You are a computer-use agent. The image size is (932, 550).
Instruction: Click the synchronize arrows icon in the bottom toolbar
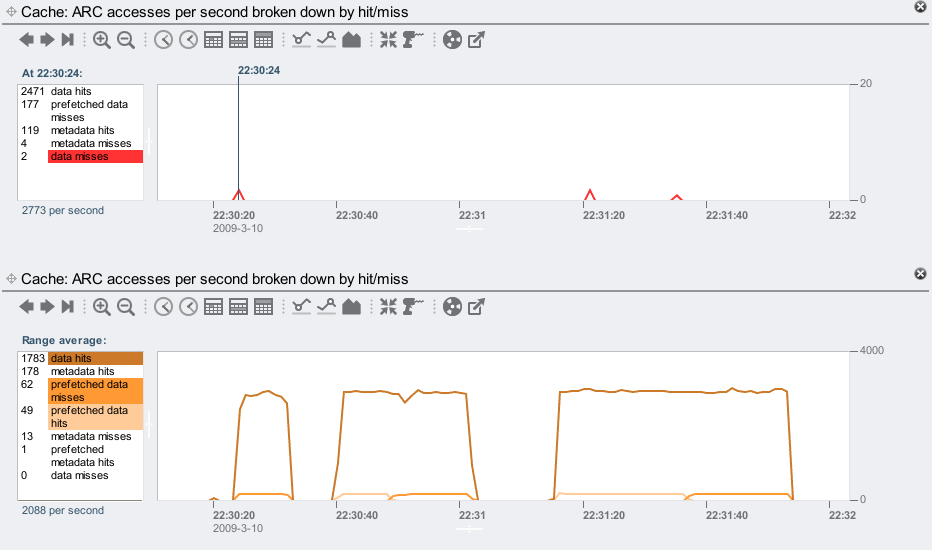[389, 307]
